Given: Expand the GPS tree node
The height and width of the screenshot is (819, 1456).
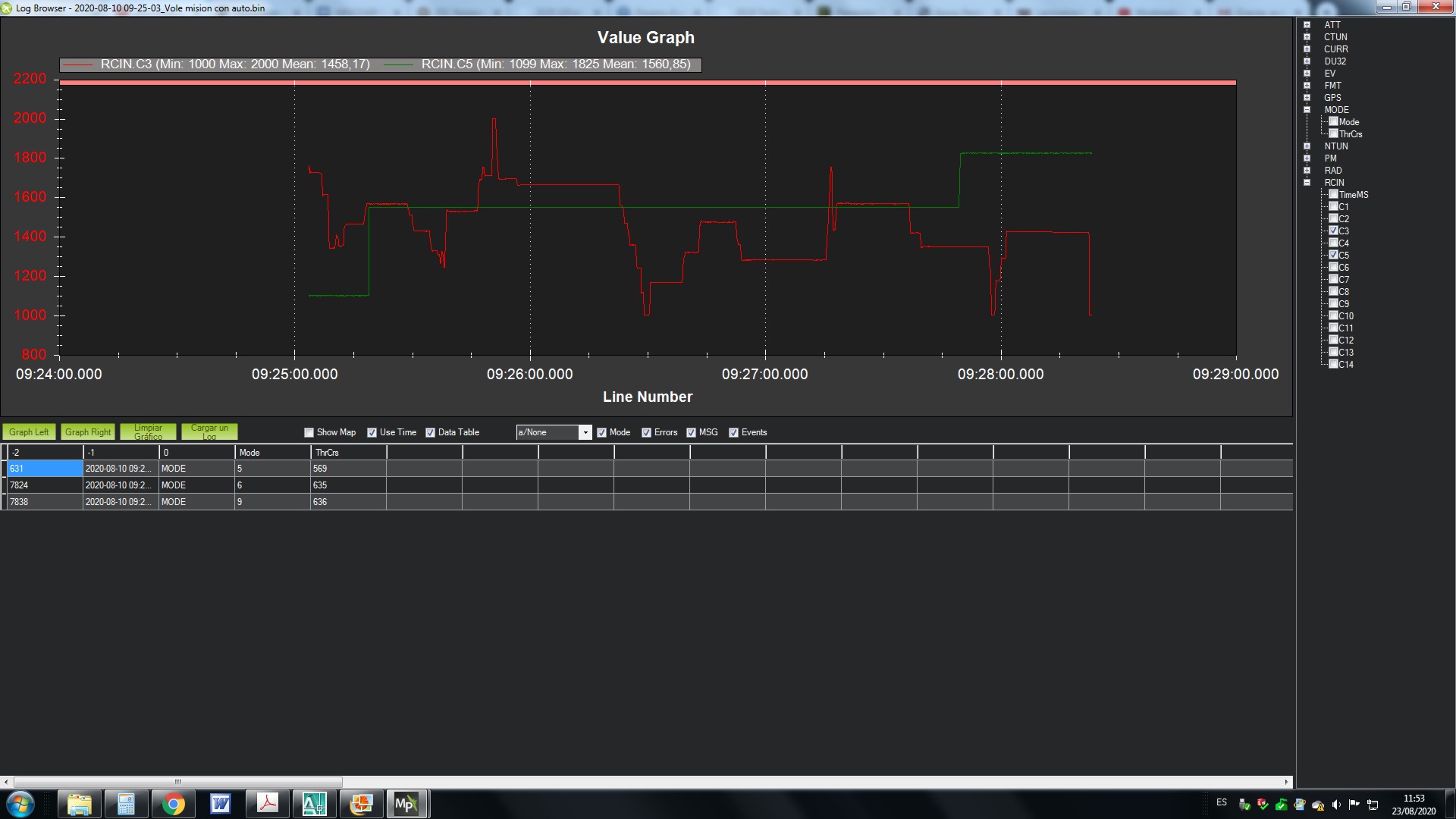Looking at the screenshot, I should click(x=1307, y=98).
